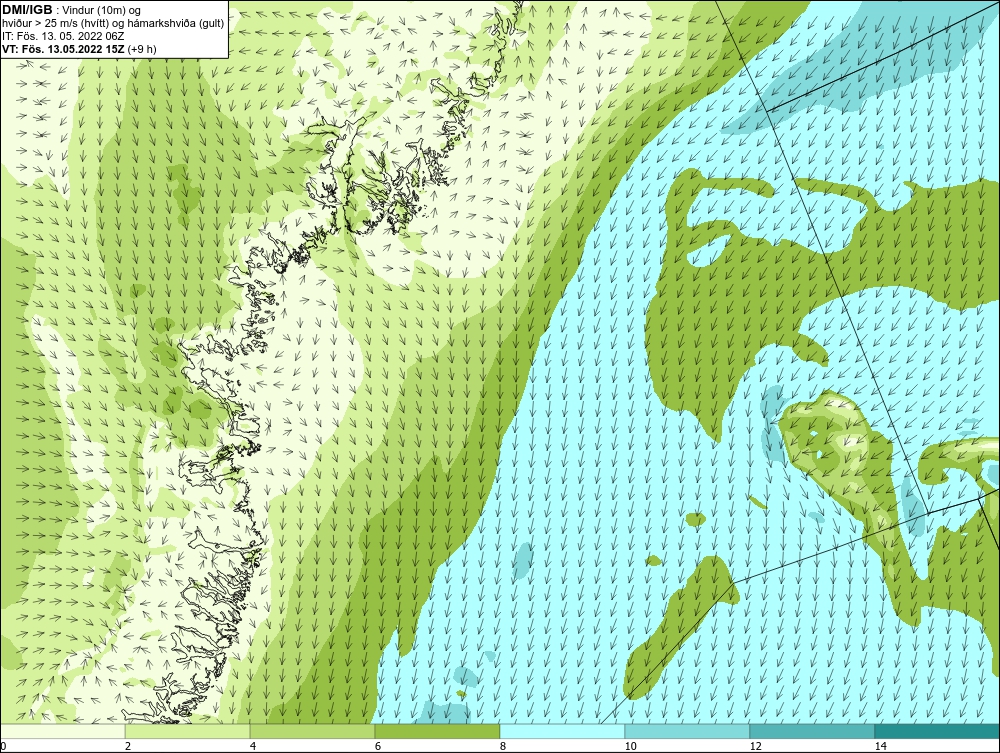Click the 0–2 m/s palest legend swatch
The image size is (1000, 753).
pyautogui.click(x=62, y=731)
